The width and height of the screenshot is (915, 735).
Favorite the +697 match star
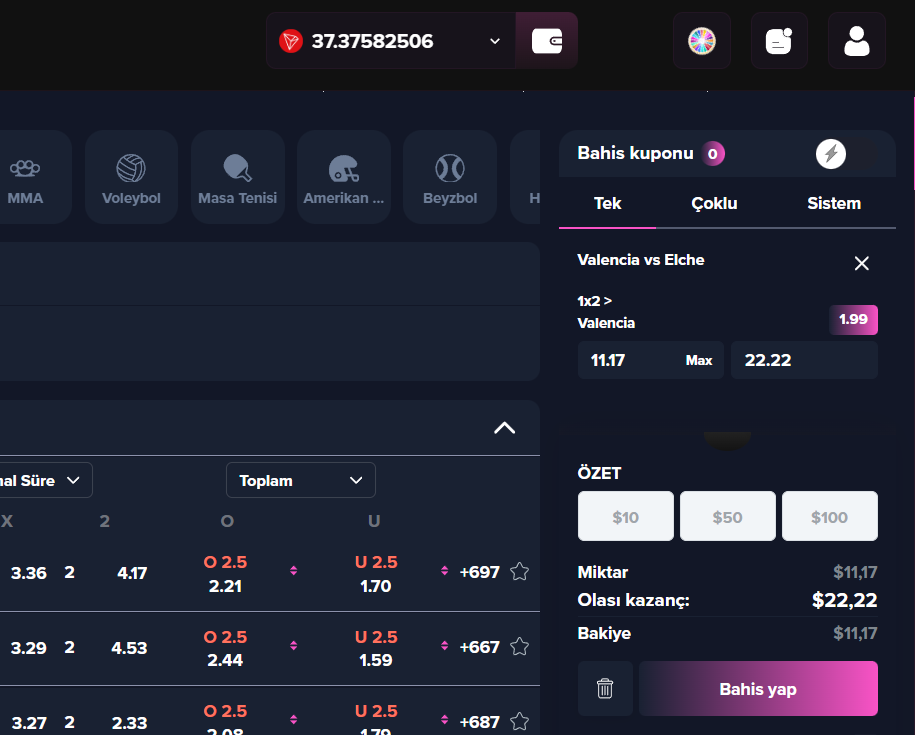coord(519,572)
